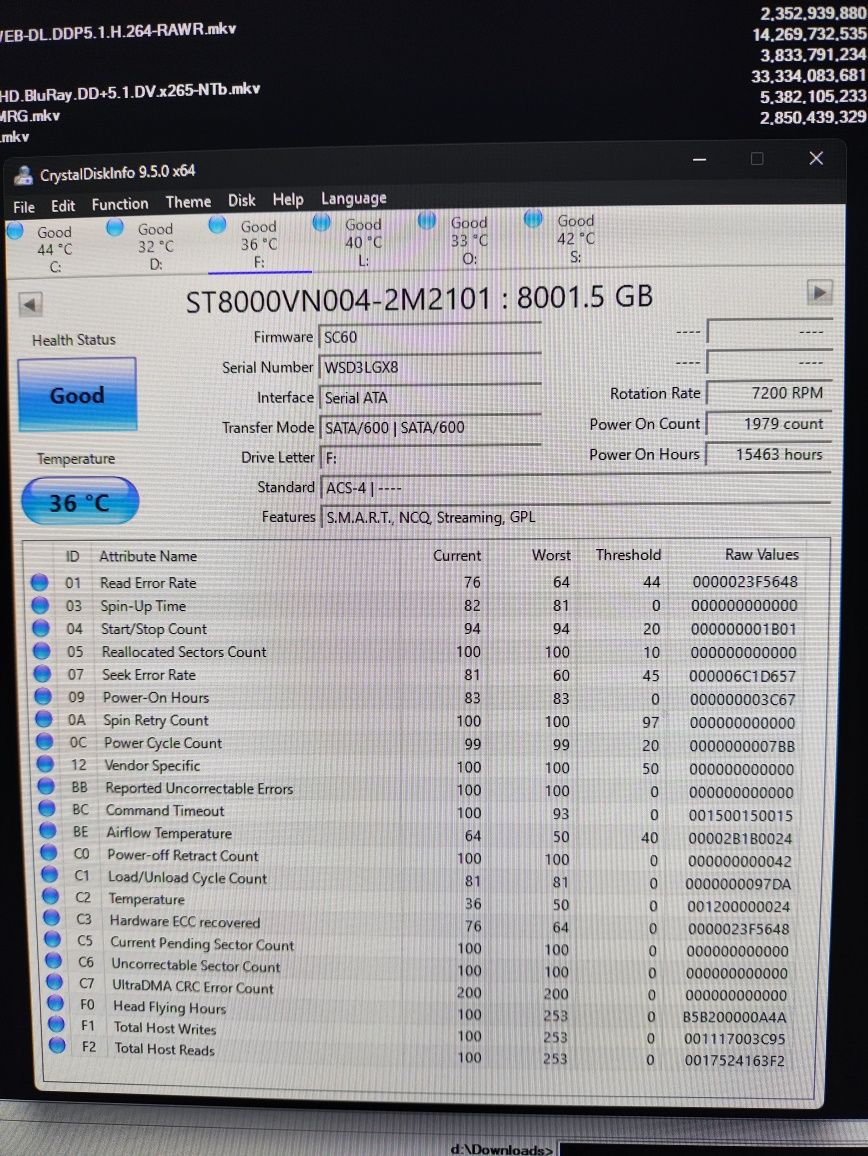
Task: Click the Features field with S.M.A.R.T., NCQ
Action: tap(577, 517)
